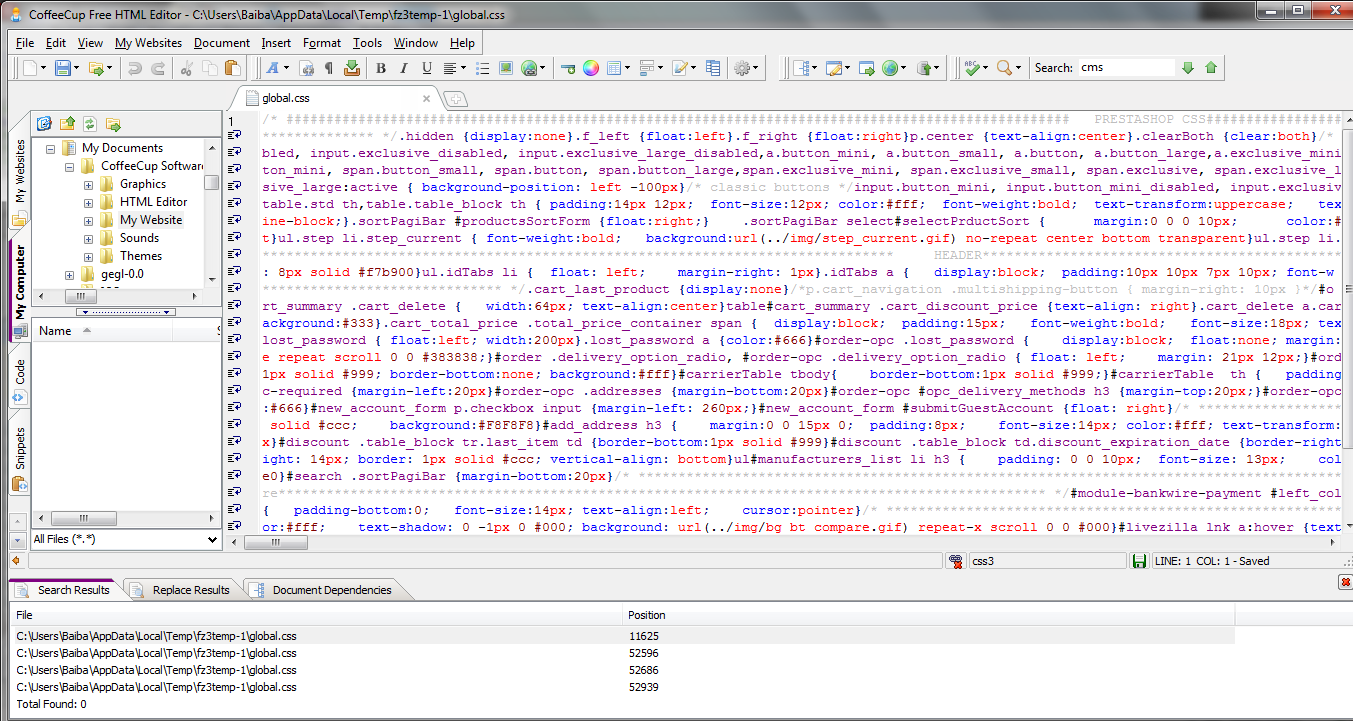Click the Paste clipboard icon
The height and width of the screenshot is (721, 1353).
pyautogui.click(x=233, y=68)
